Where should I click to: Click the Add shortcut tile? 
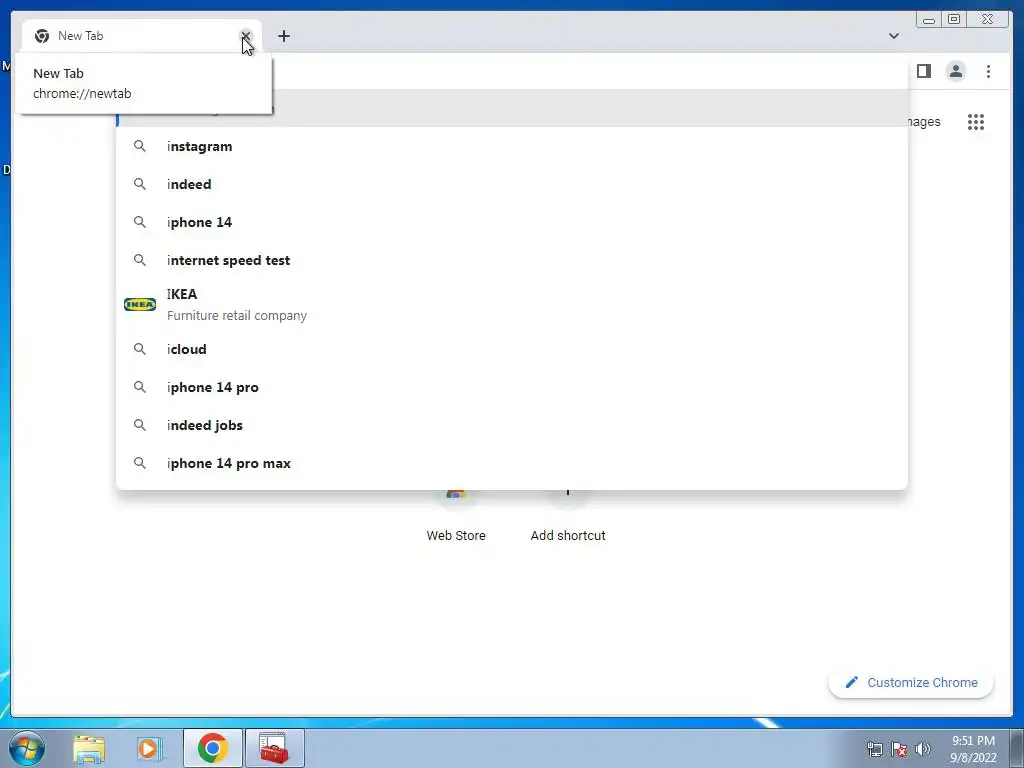[x=568, y=516]
